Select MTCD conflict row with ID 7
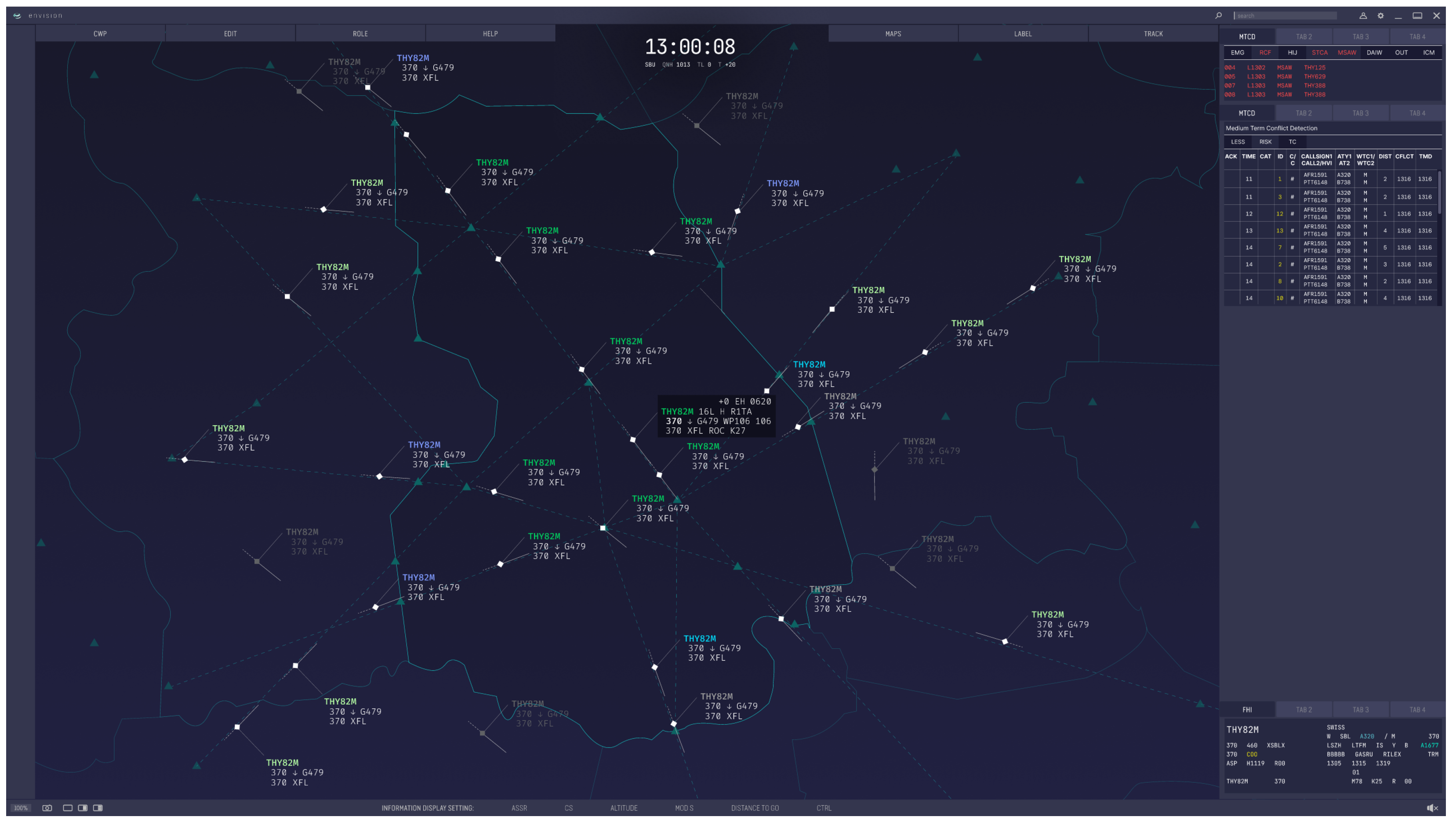The width and height of the screenshot is (1456, 824). (1330, 248)
